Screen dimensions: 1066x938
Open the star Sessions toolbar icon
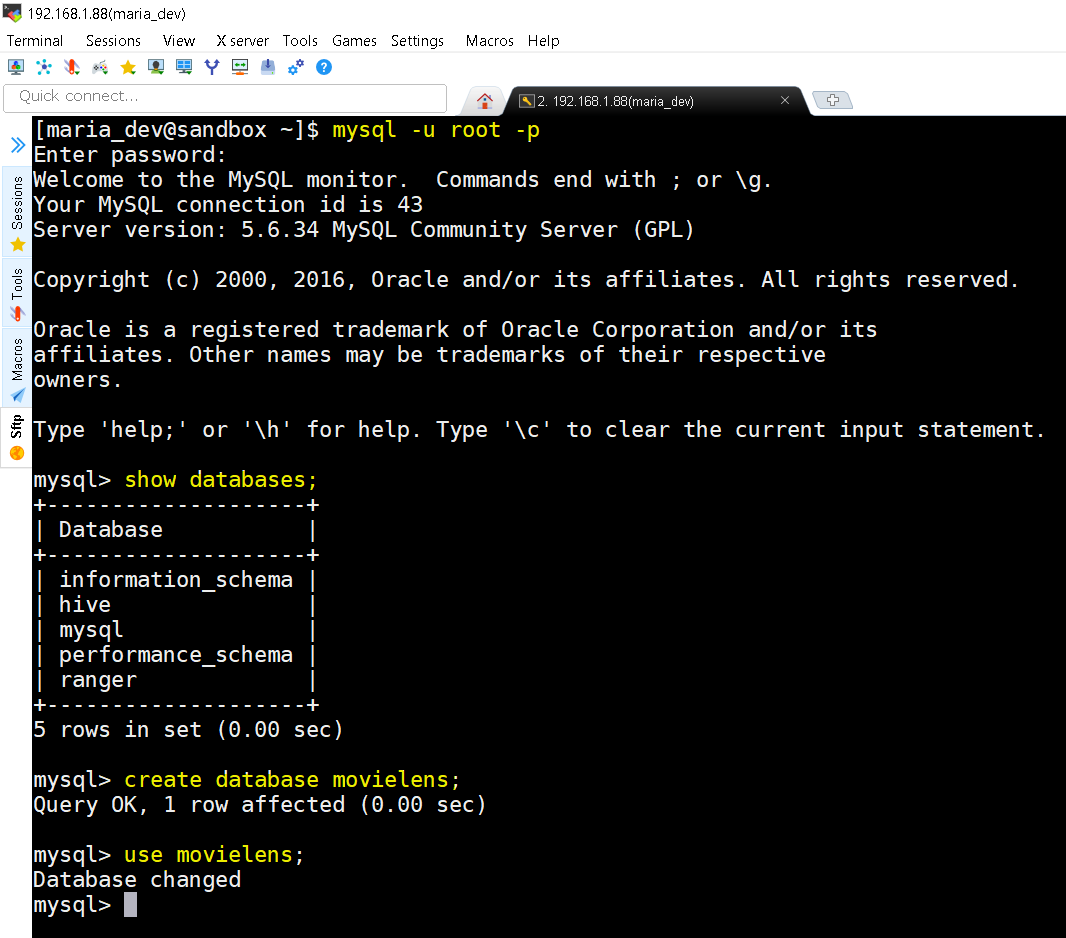pos(128,67)
